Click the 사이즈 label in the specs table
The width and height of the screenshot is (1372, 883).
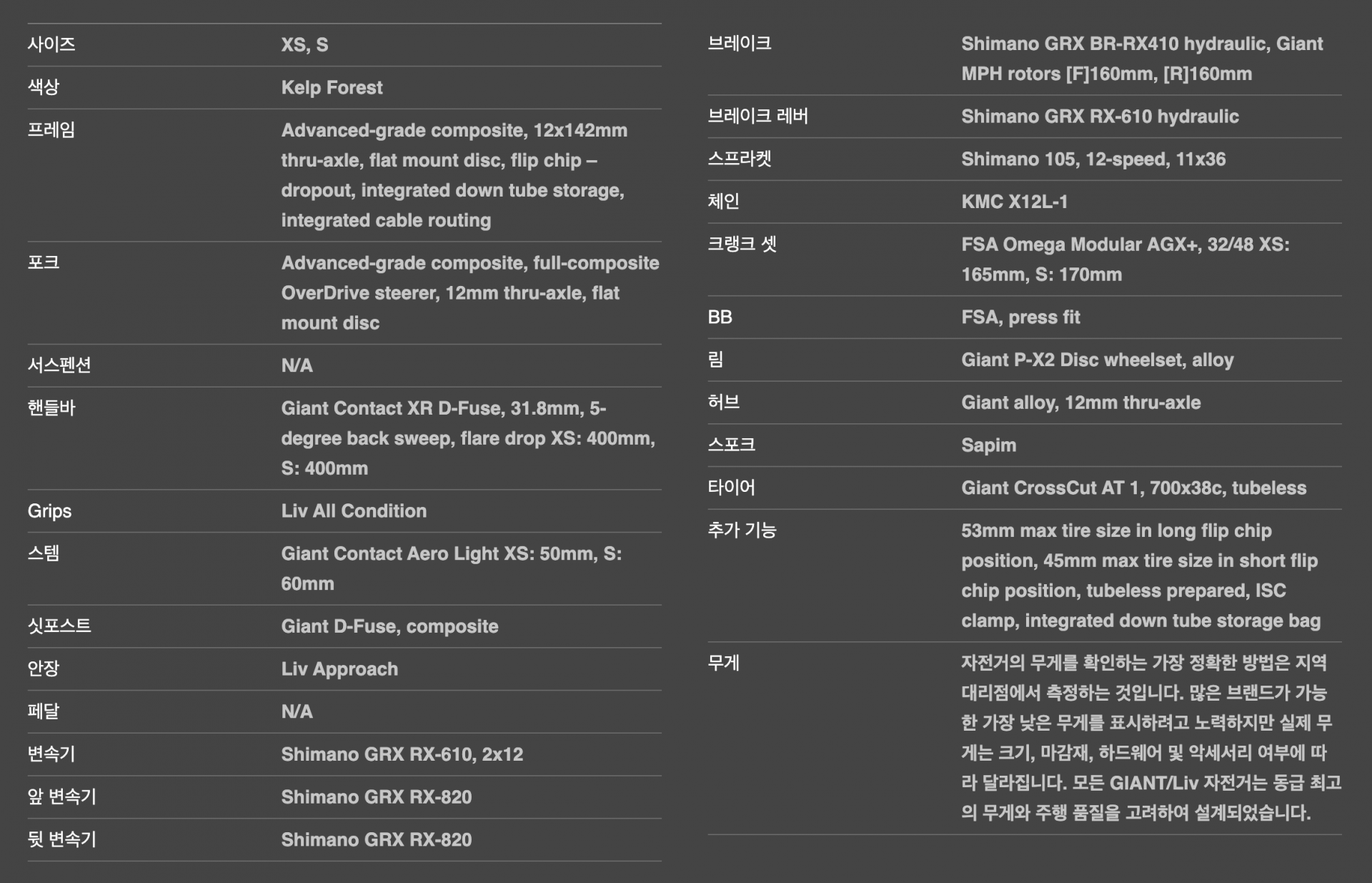[51, 44]
